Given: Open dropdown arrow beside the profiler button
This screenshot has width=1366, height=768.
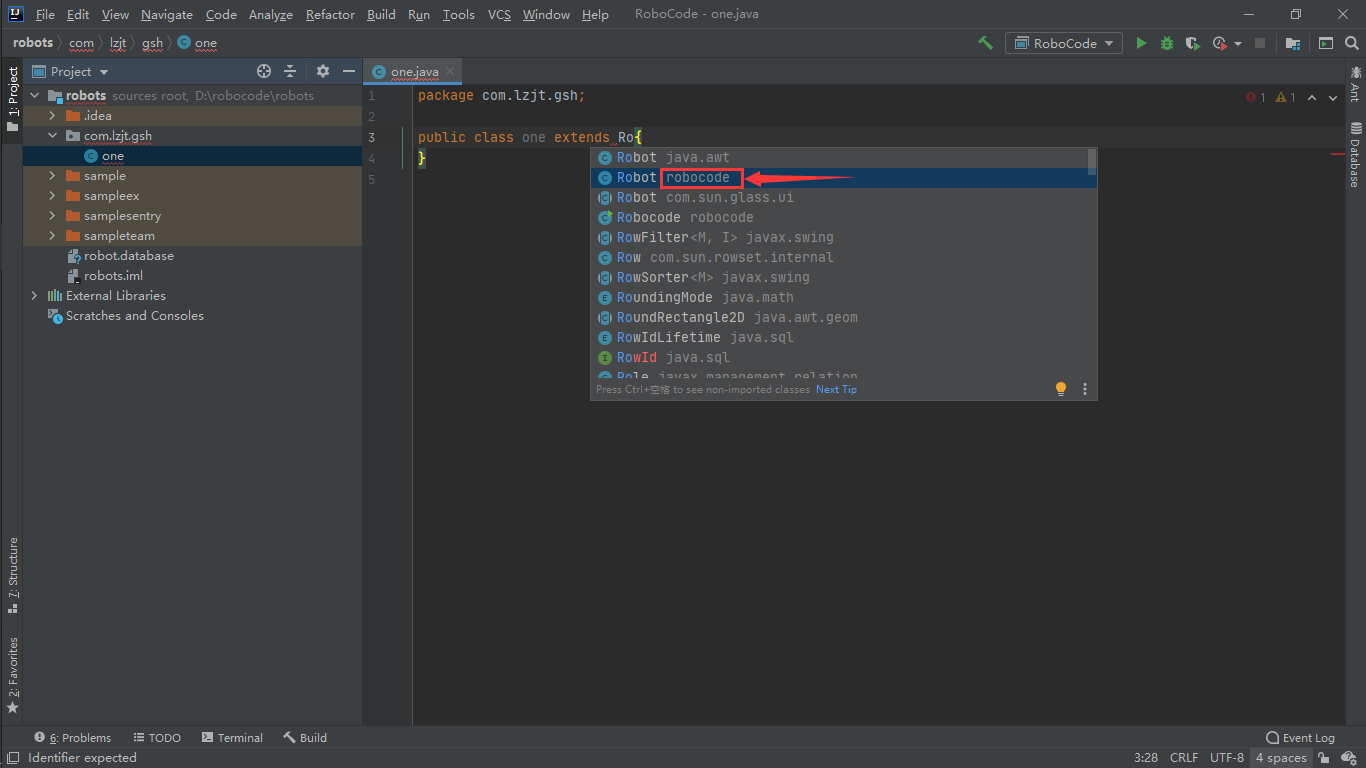Looking at the screenshot, I should pos(1238,43).
